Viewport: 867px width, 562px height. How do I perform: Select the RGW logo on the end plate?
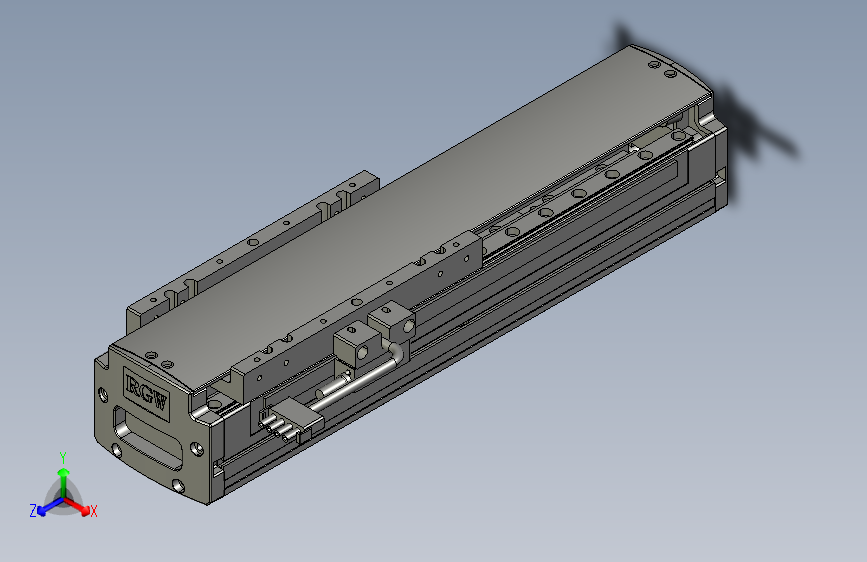tap(147, 393)
